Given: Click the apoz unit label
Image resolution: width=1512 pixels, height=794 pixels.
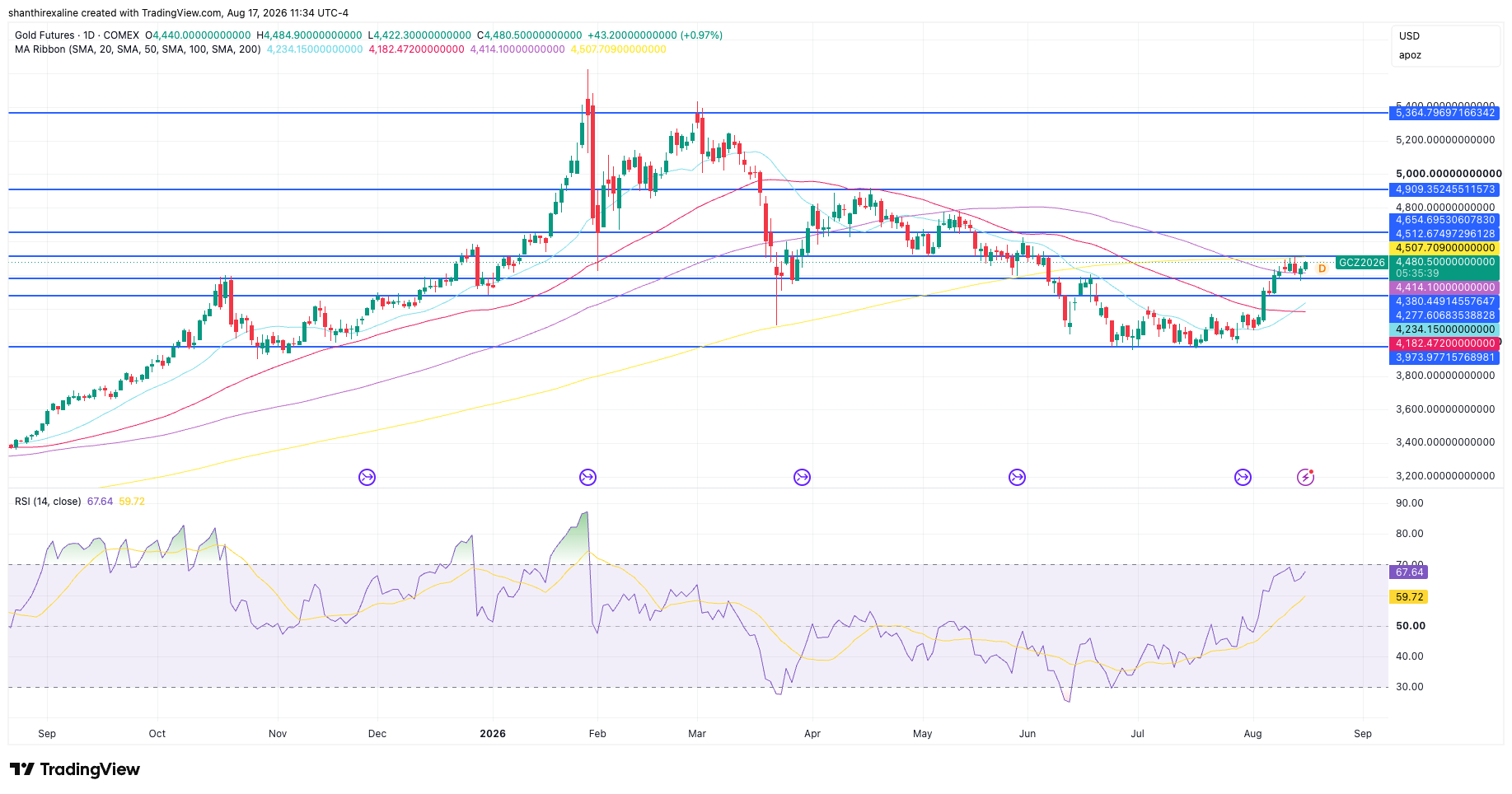Looking at the screenshot, I should pos(1410,55).
